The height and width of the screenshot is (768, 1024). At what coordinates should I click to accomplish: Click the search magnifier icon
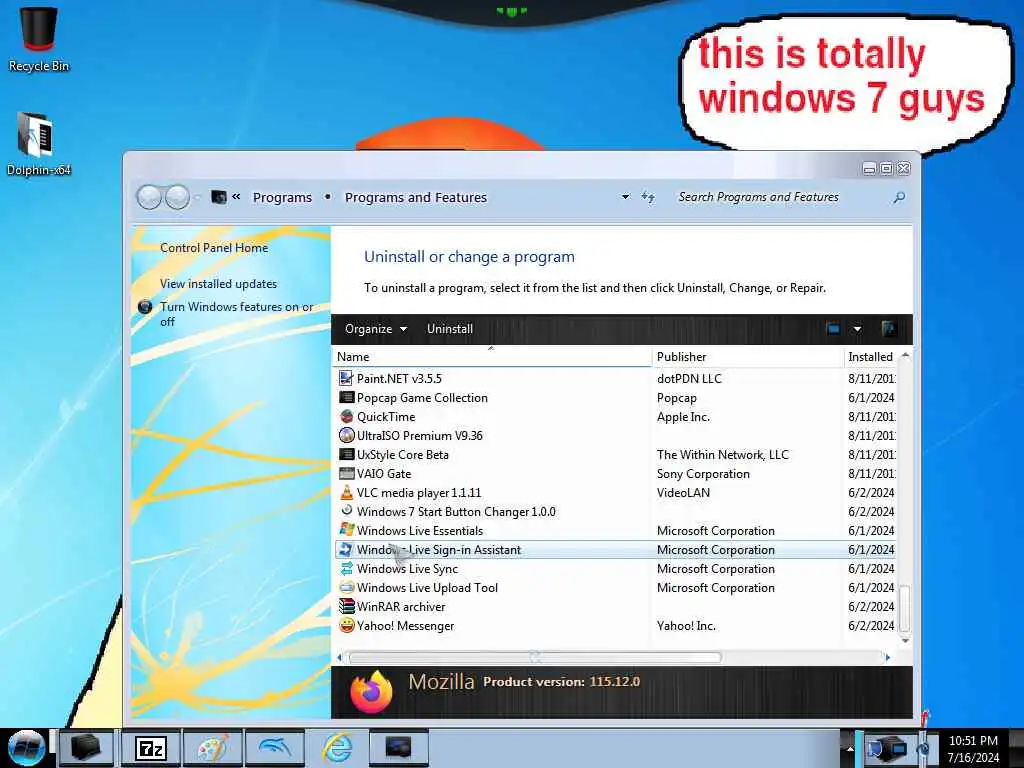pyautogui.click(x=899, y=197)
